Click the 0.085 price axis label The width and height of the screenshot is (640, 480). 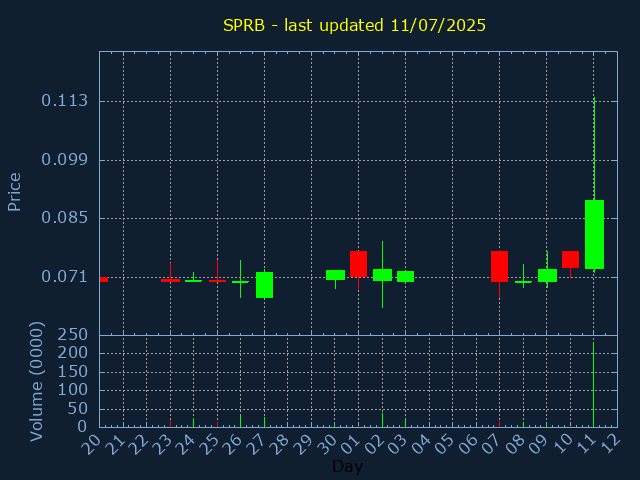(64, 218)
